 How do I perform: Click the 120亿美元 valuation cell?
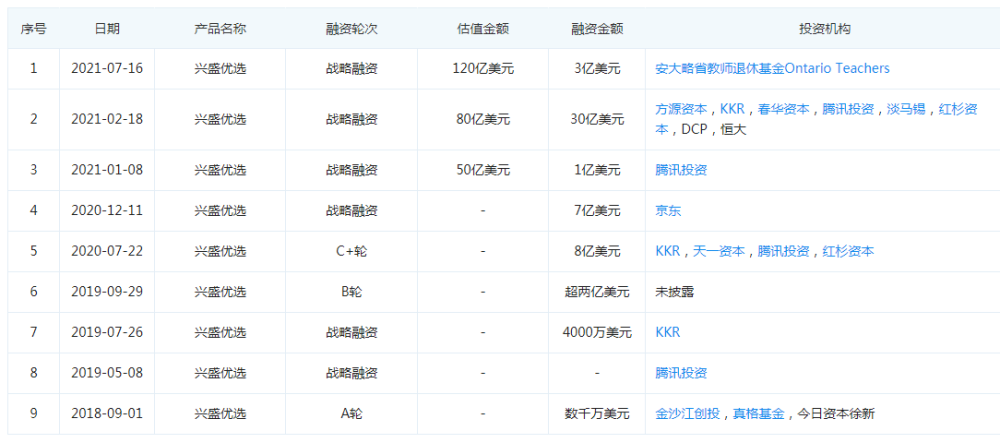483,68
